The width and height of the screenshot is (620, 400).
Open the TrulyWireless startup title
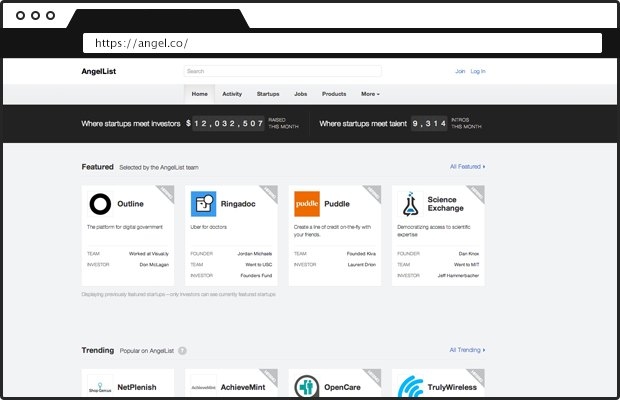point(452,387)
